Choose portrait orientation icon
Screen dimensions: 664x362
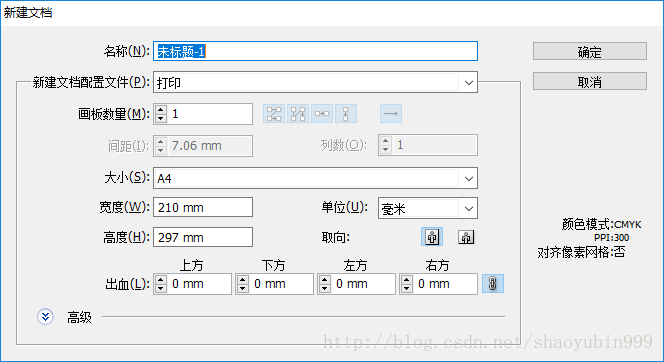tap(432, 237)
